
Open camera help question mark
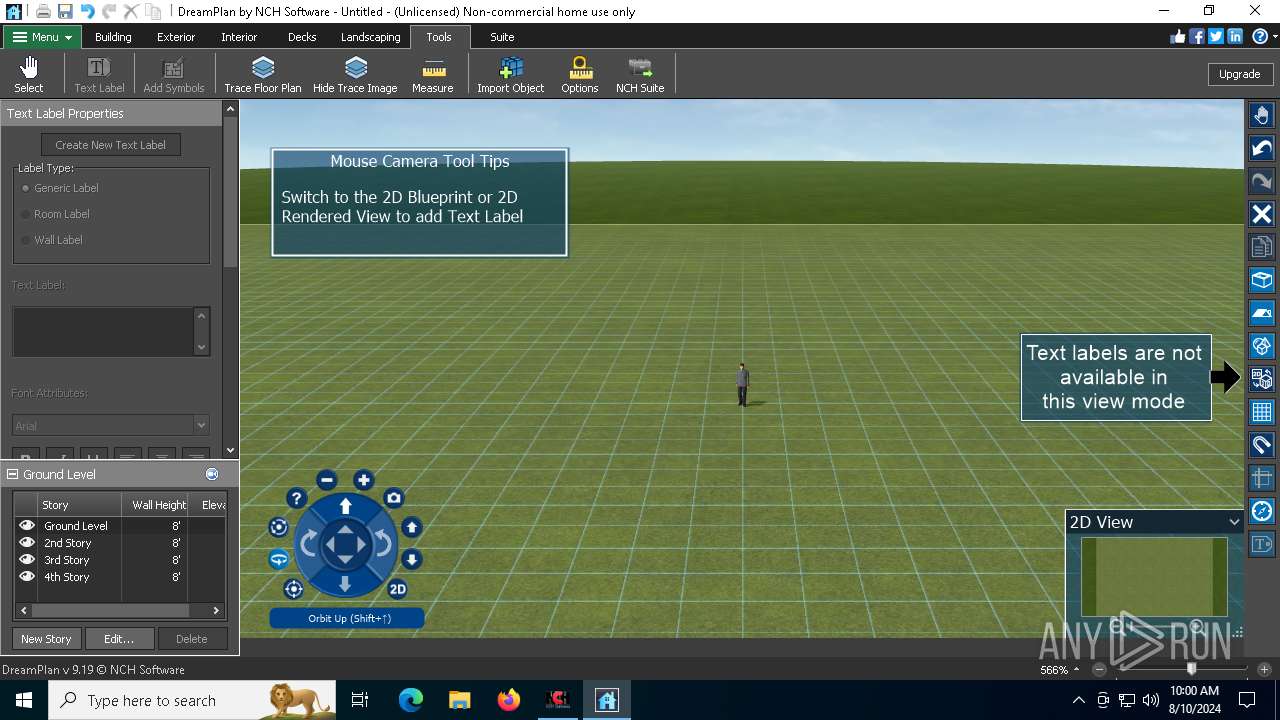point(296,498)
